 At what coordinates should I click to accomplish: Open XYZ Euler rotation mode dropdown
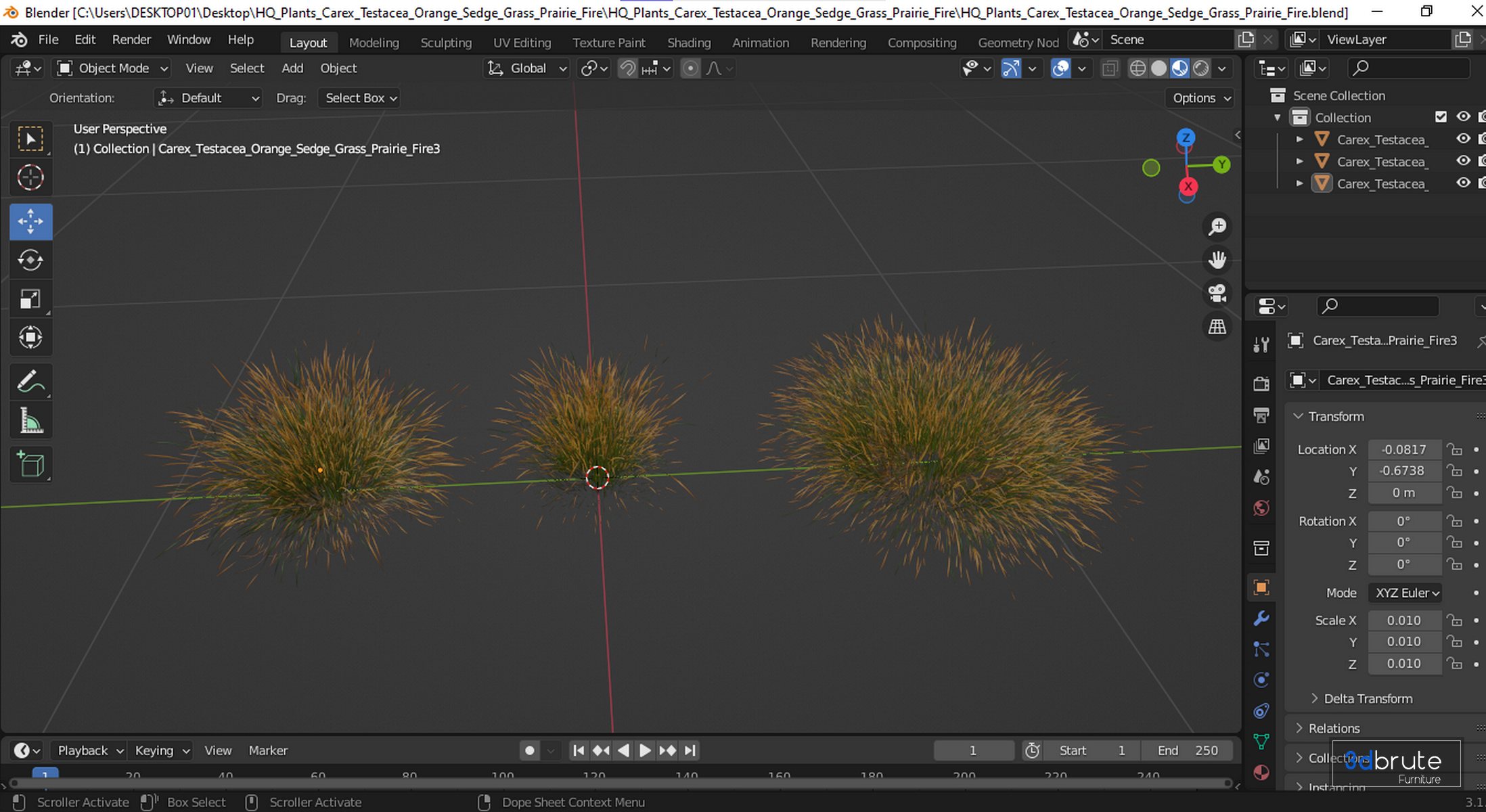[1405, 593]
